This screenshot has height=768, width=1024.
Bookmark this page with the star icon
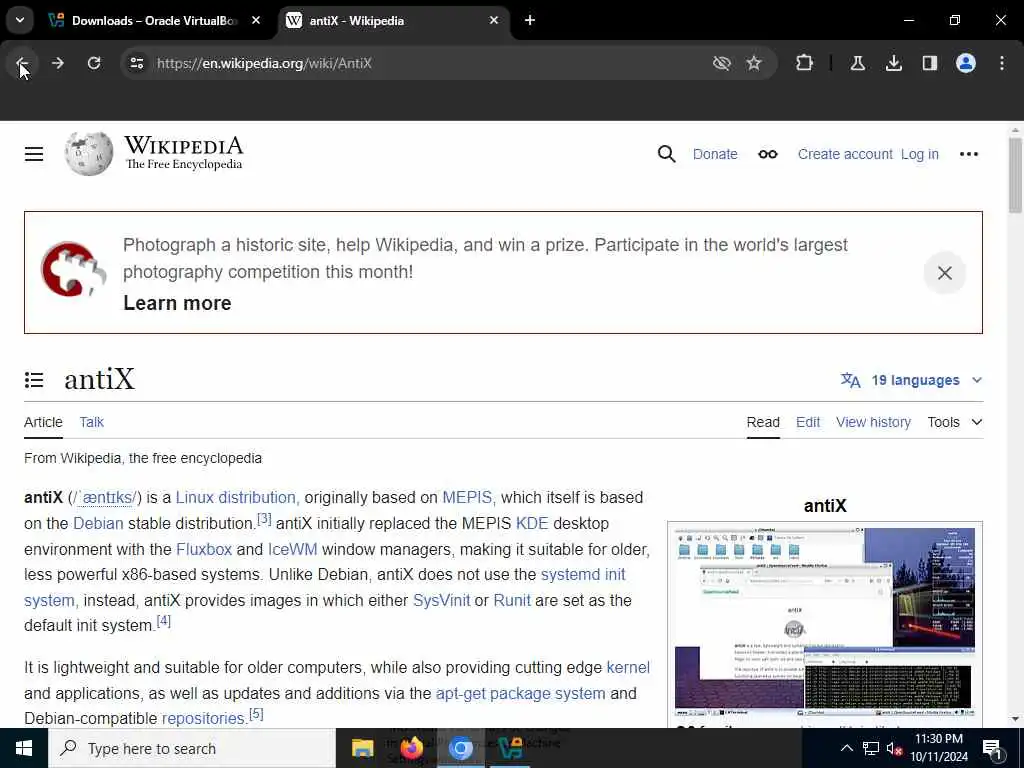[x=754, y=63]
